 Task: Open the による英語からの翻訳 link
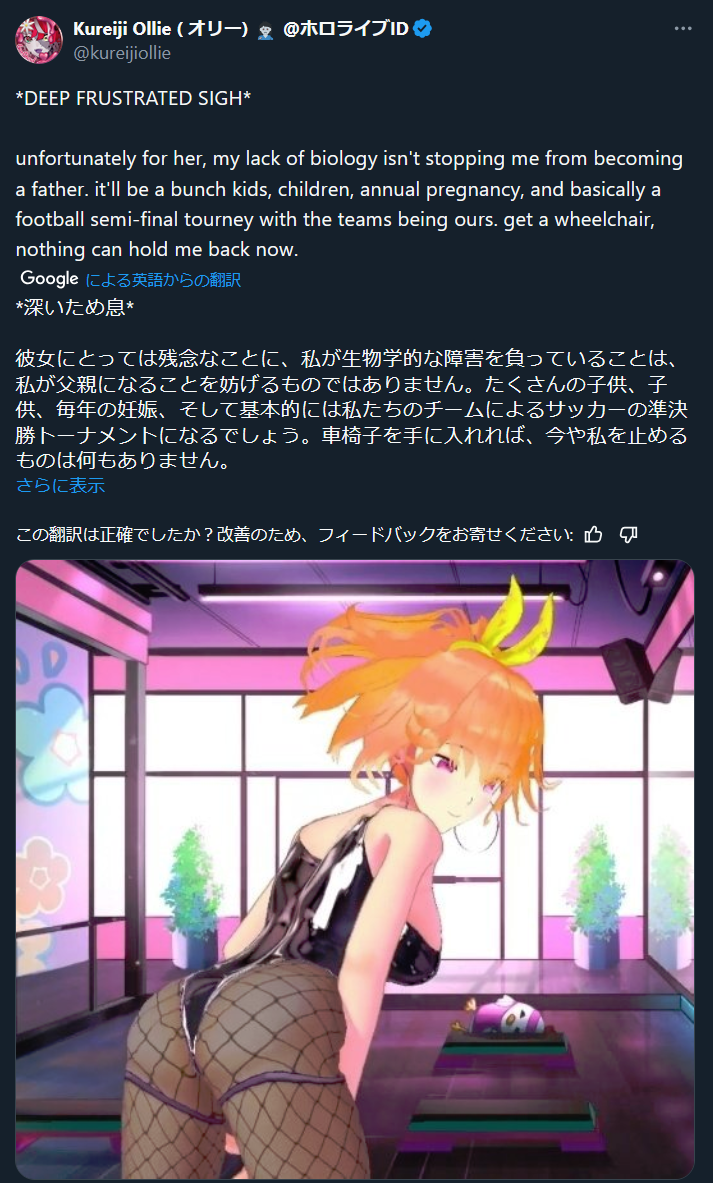(x=163, y=280)
